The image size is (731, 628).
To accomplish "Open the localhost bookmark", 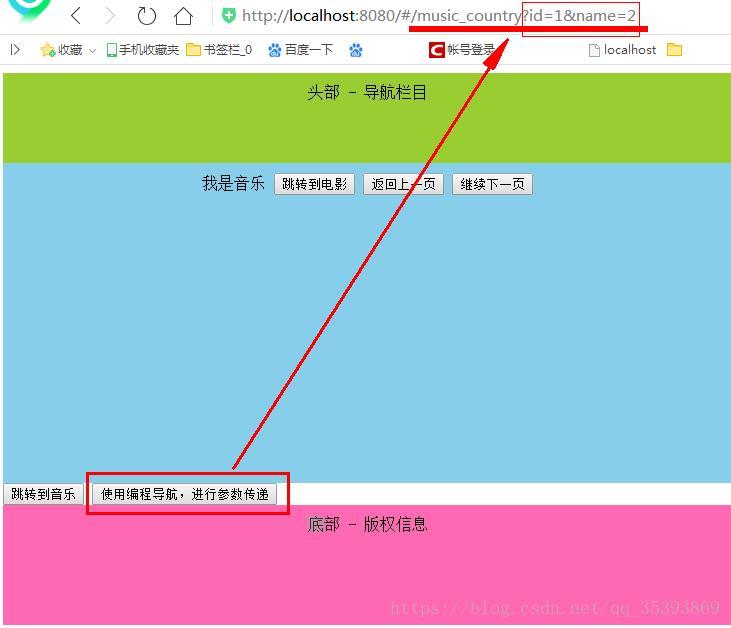I will tap(622, 49).
